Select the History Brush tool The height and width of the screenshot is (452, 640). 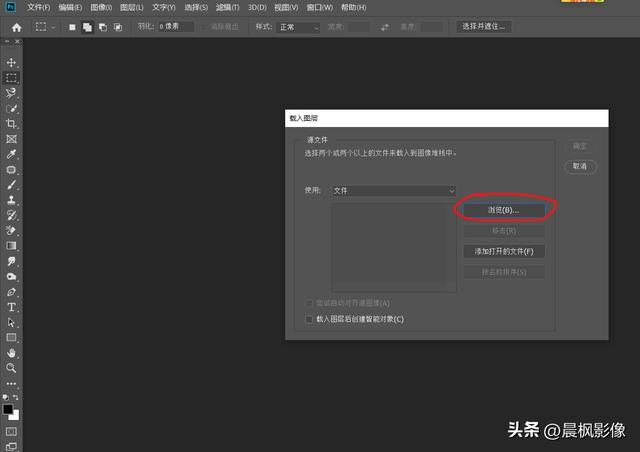pyautogui.click(x=11, y=215)
